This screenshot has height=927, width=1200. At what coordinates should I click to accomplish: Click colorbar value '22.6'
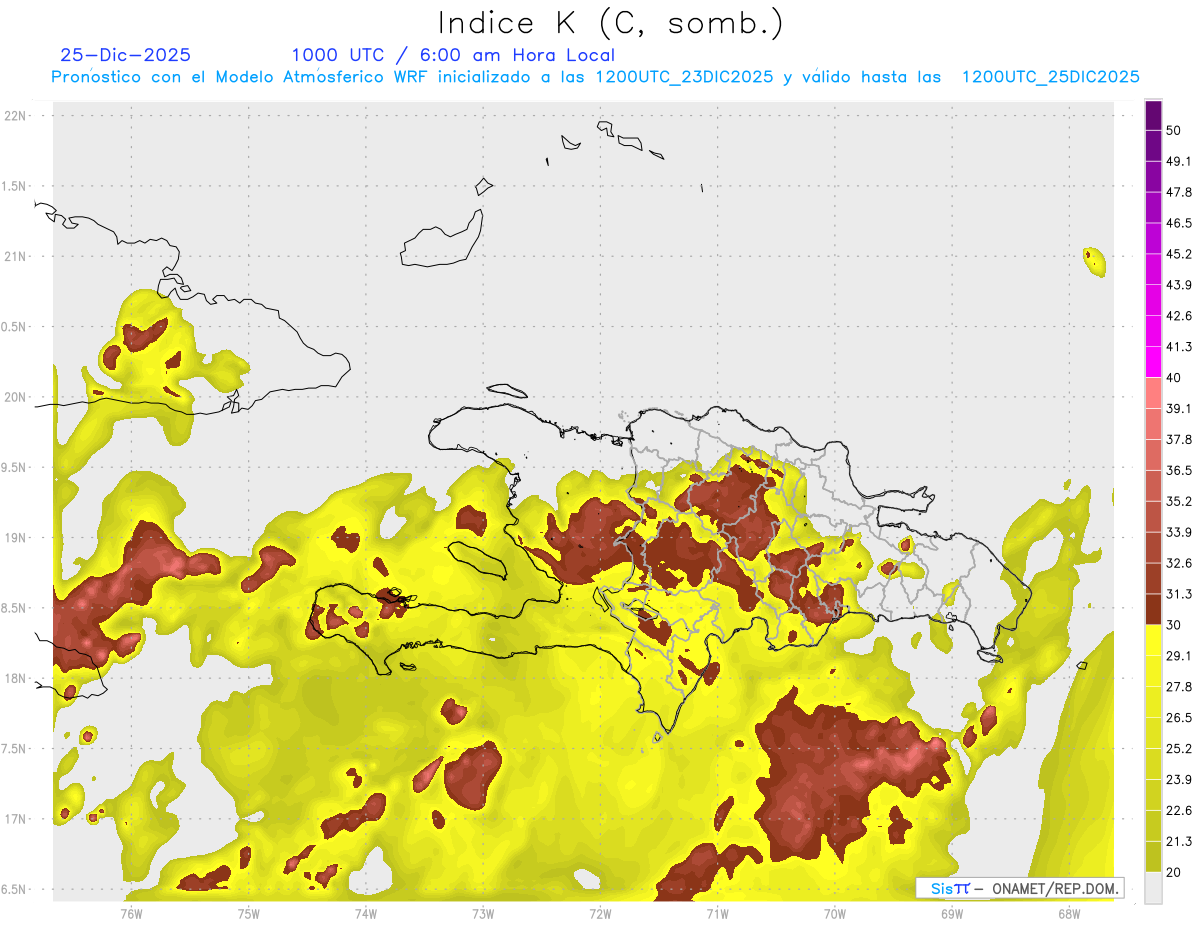1179,810
